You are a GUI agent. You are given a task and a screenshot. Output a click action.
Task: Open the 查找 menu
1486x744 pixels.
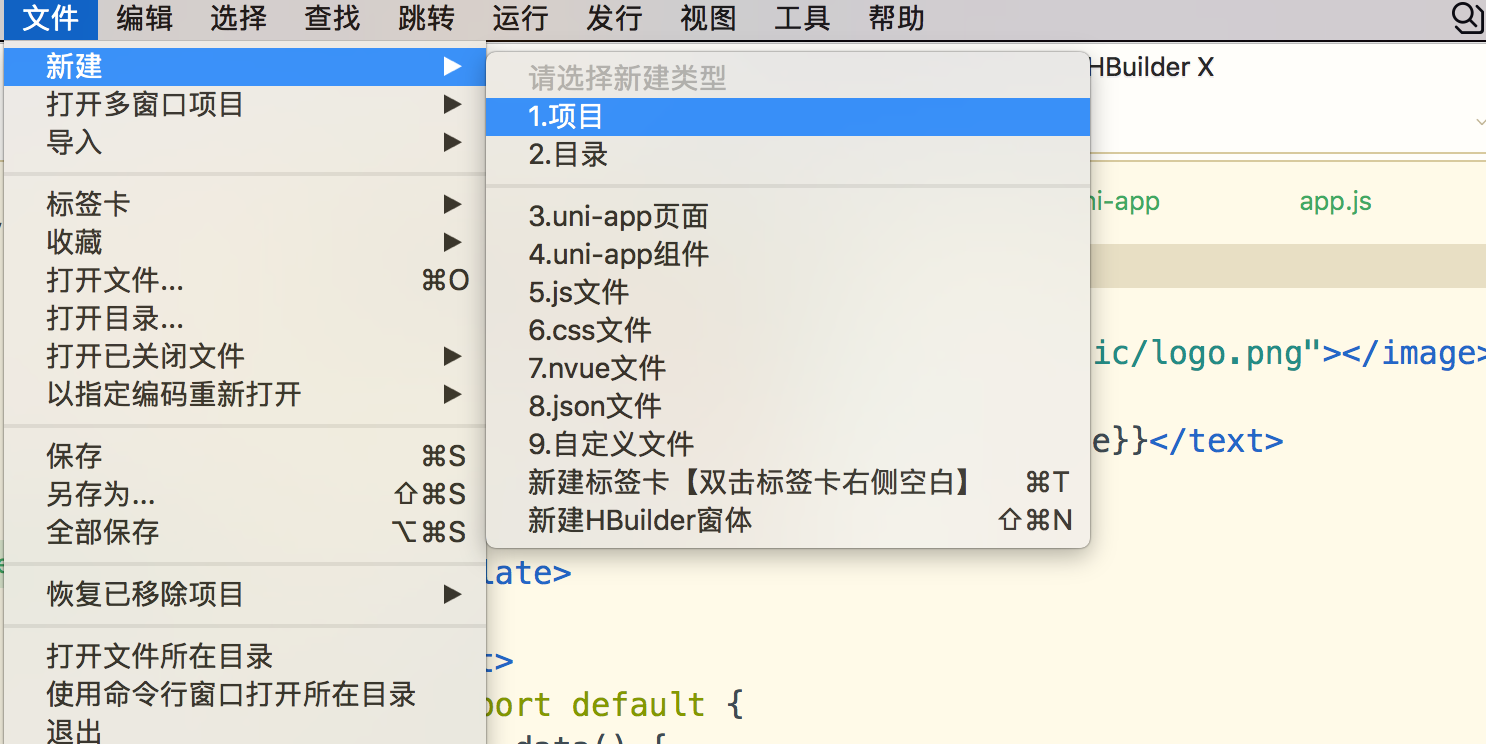[332, 18]
